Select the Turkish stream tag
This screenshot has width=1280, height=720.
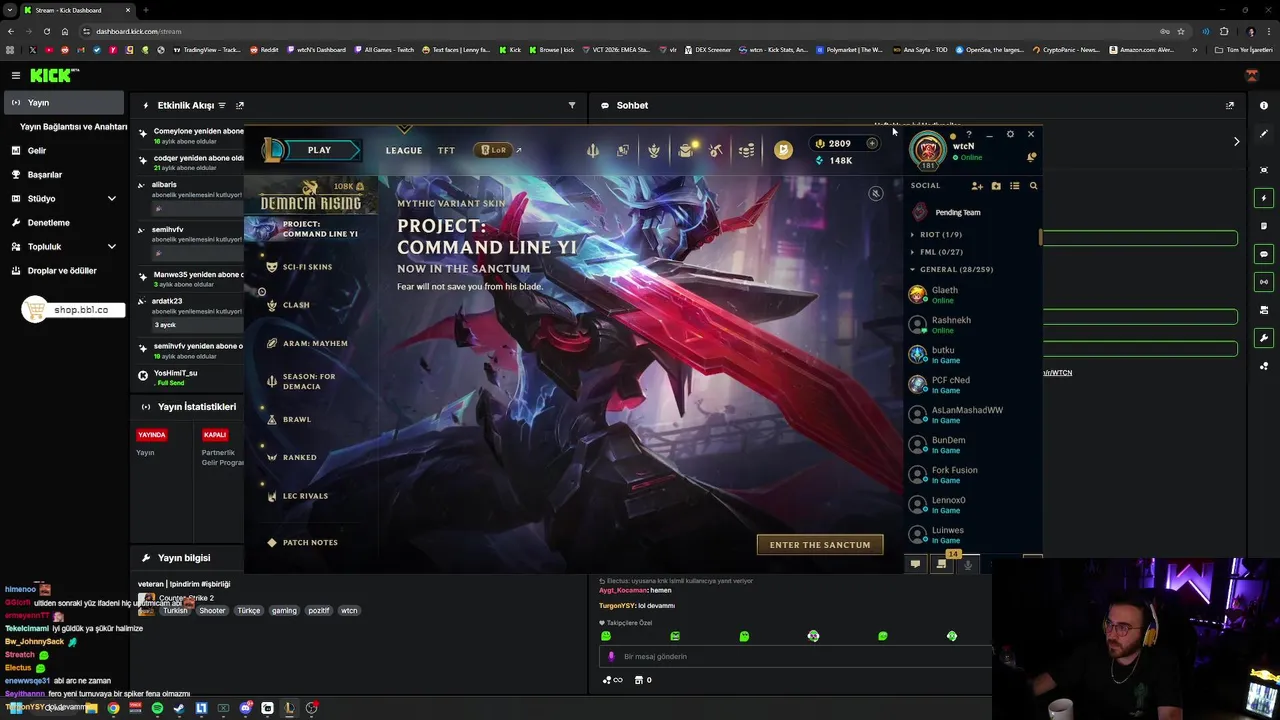point(175,610)
